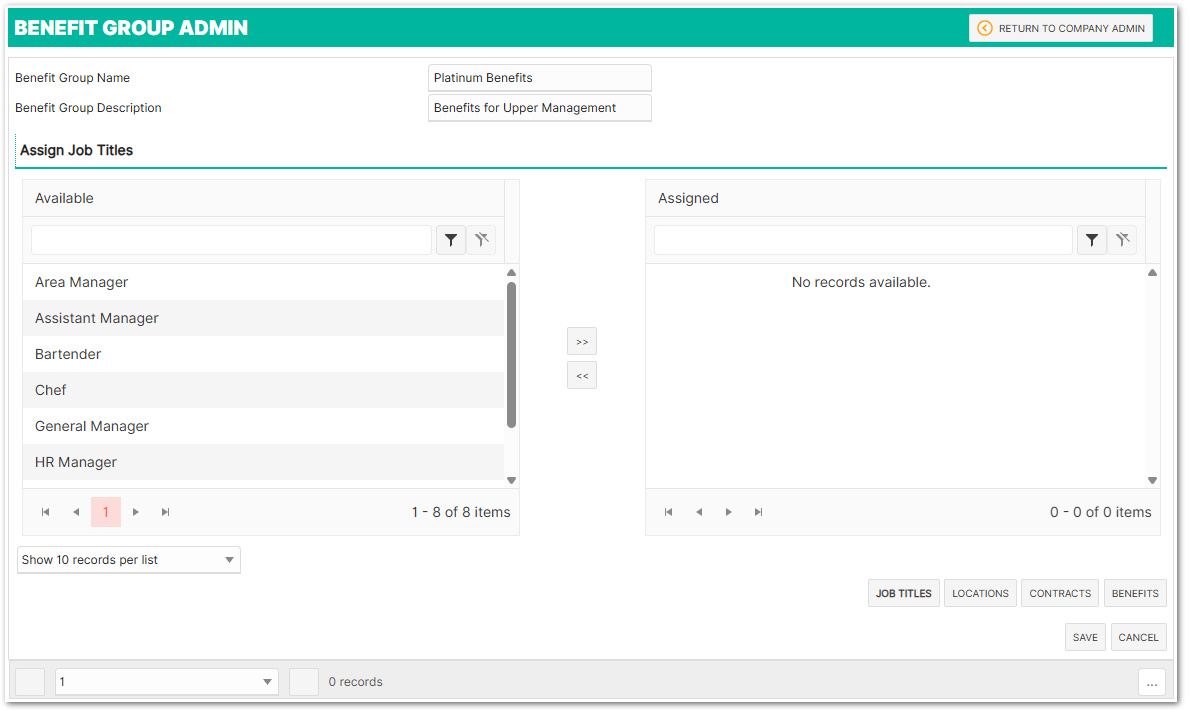The image size is (1190, 711).
Task: Switch to the Benefits tab
Action: coord(1135,593)
